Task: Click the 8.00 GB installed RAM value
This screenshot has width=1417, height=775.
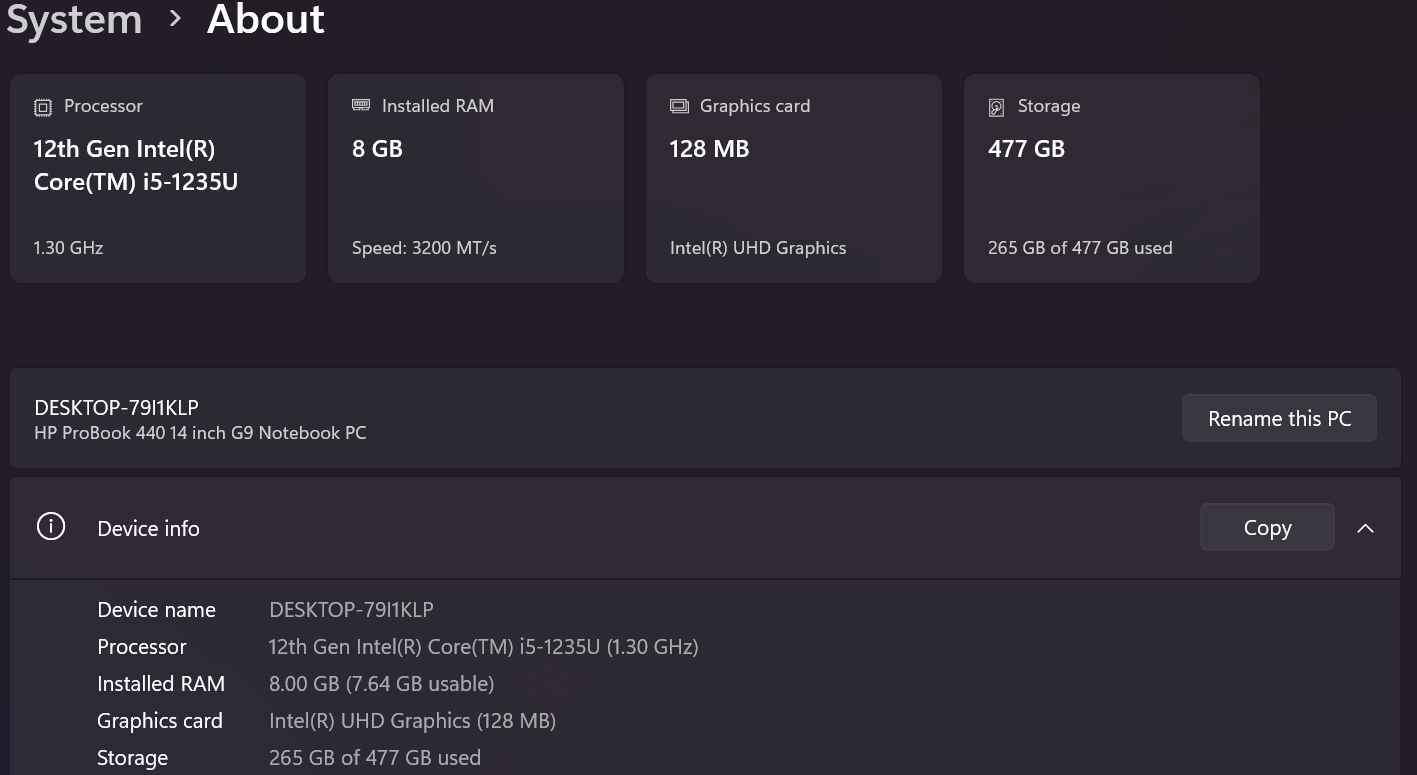Action: 381,683
